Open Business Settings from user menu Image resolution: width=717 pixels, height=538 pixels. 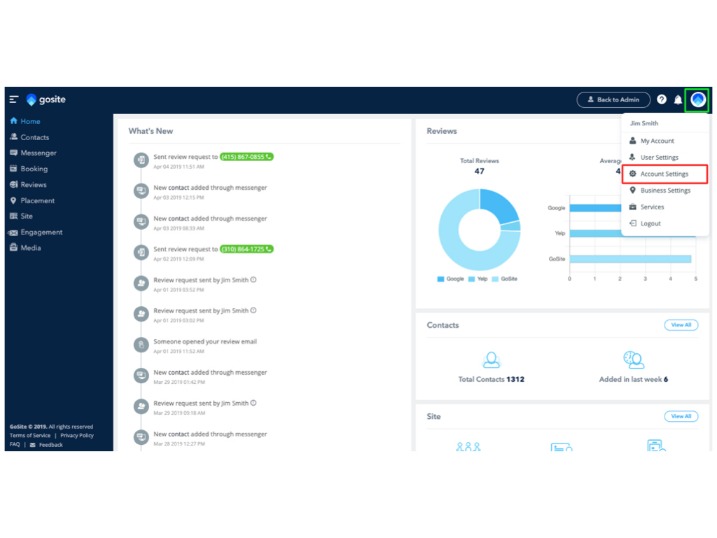[x=665, y=190]
